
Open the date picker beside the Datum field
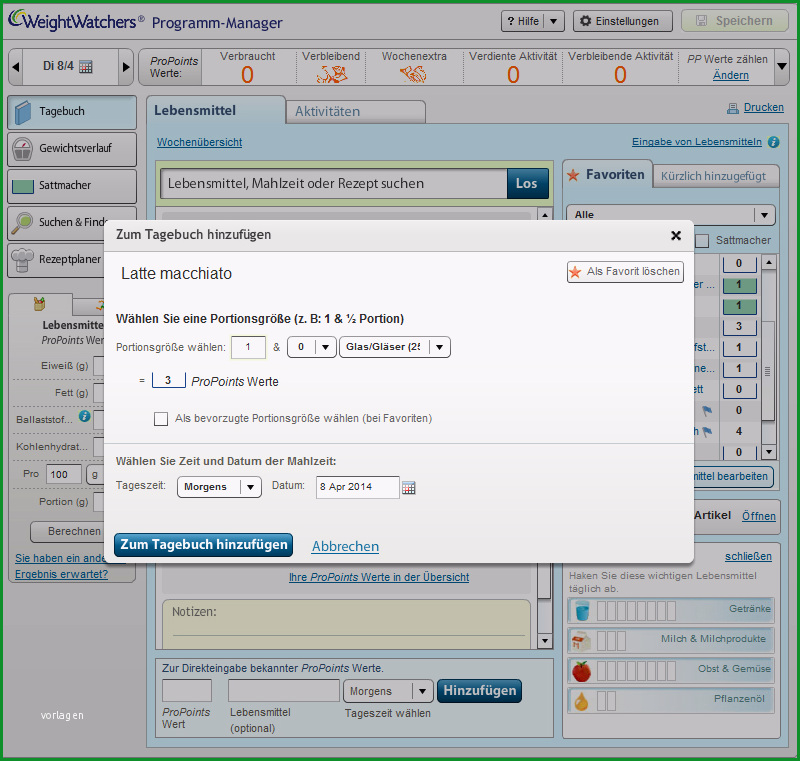(409, 488)
